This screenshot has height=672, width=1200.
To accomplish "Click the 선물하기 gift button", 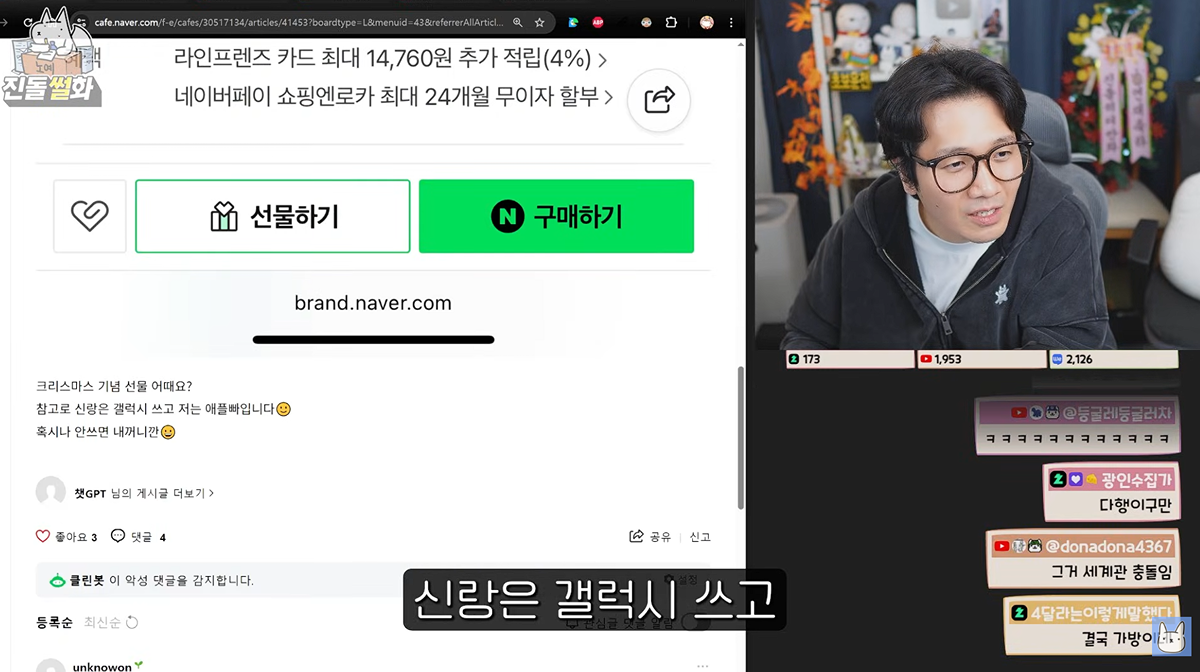I will point(273,216).
